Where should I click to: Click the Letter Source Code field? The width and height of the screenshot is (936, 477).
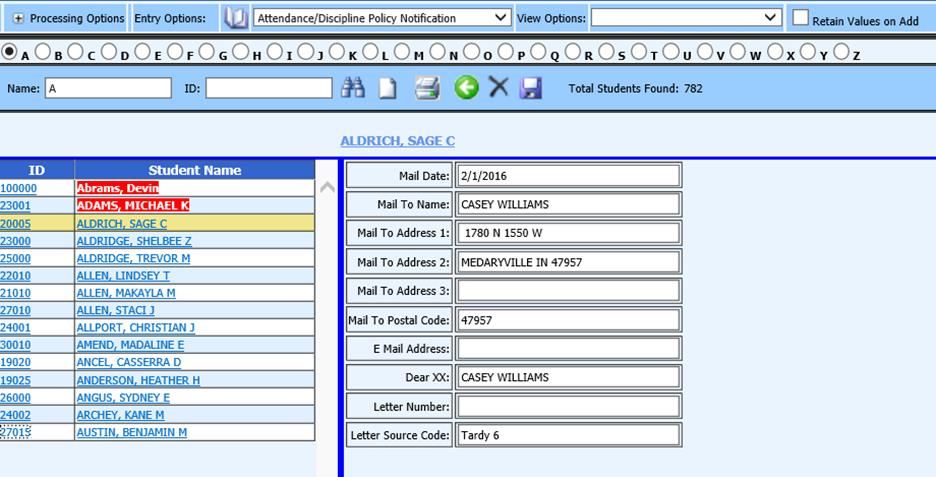point(568,436)
